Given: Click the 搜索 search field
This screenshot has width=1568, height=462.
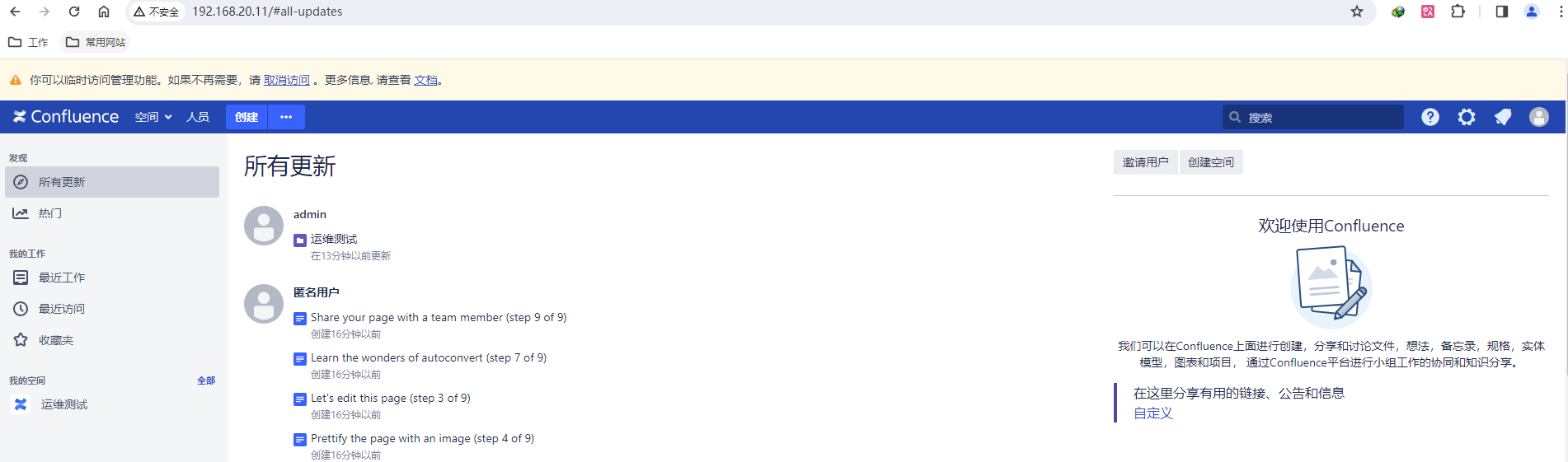Looking at the screenshot, I should tap(1319, 117).
